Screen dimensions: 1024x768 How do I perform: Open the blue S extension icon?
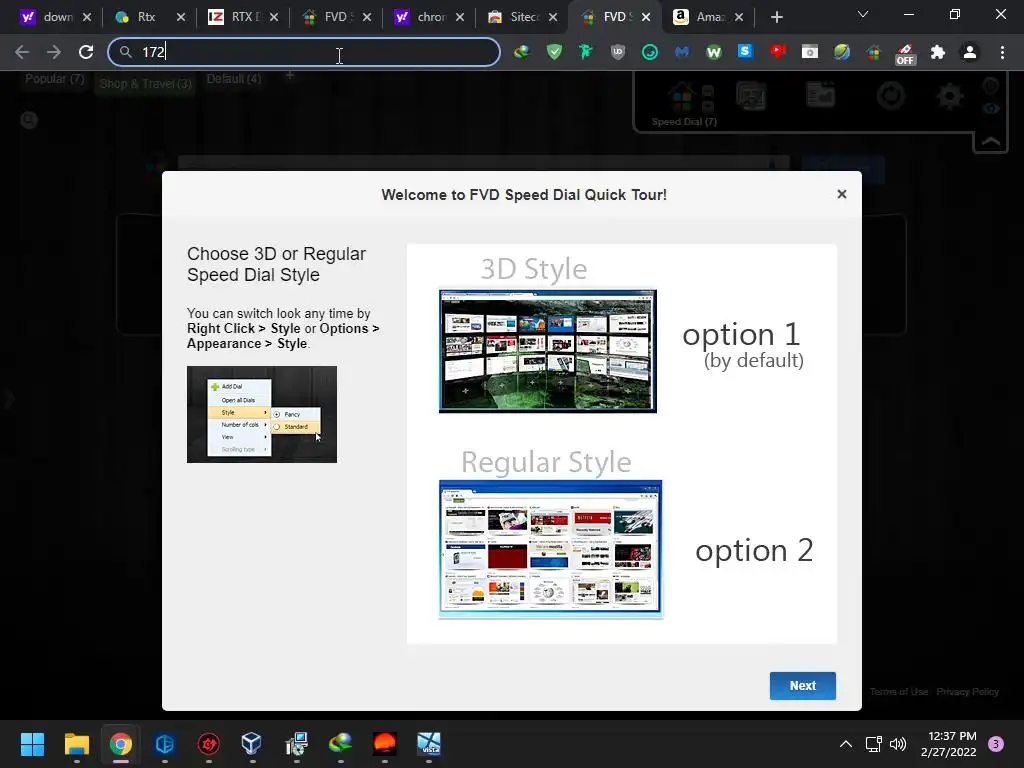point(745,51)
